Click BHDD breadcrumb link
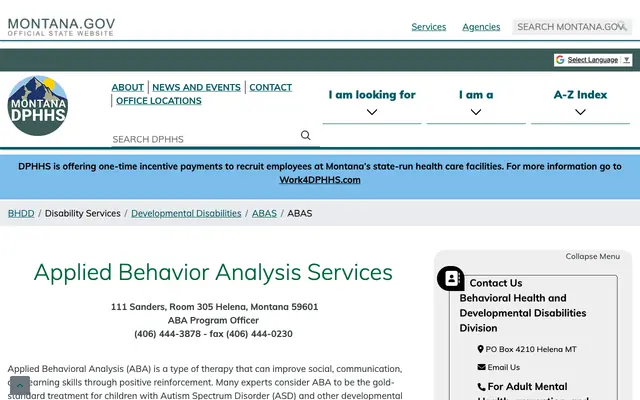The image size is (640, 400). click(x=21, y=213)
